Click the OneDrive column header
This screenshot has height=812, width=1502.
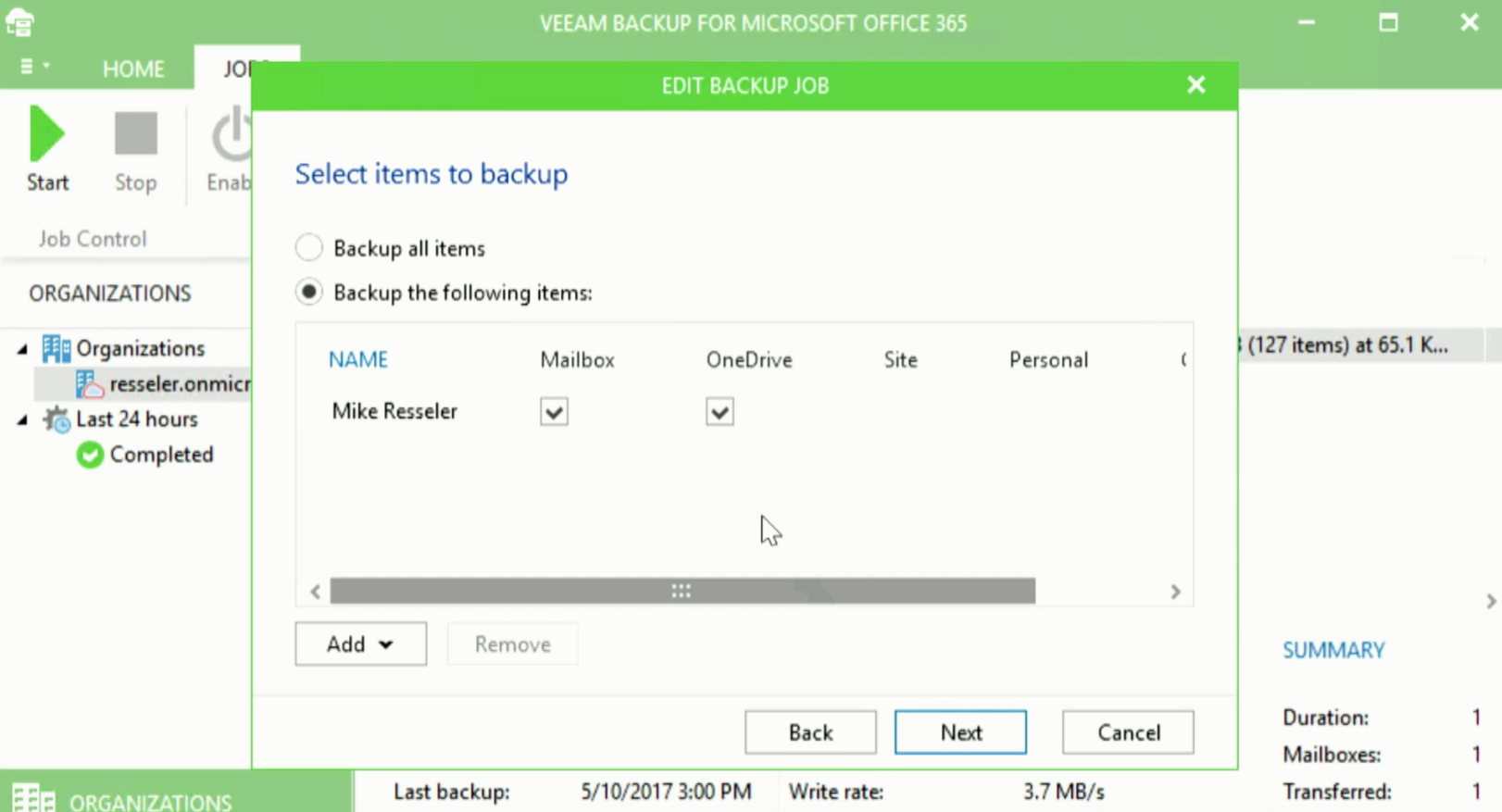749,359
